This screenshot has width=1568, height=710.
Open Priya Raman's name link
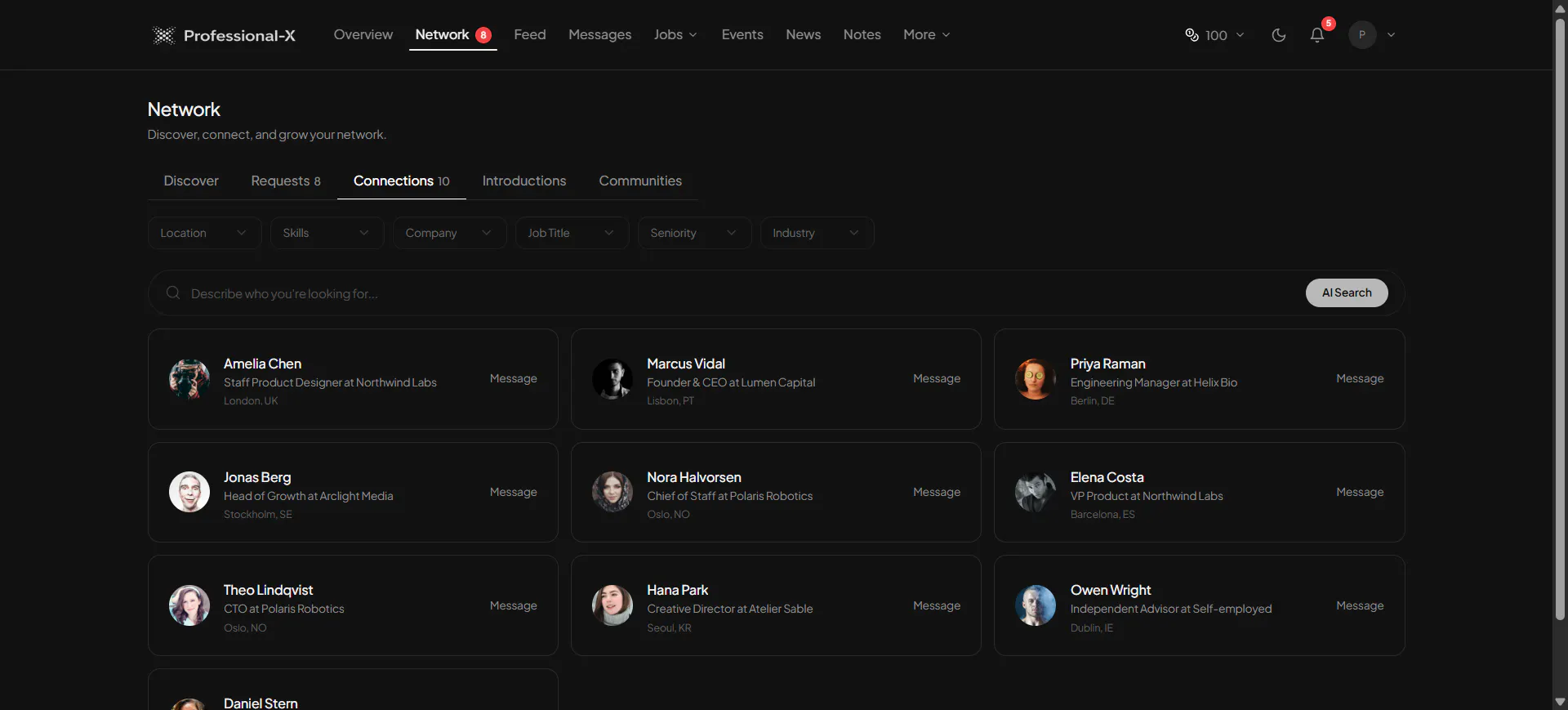tap(1107, 364)
